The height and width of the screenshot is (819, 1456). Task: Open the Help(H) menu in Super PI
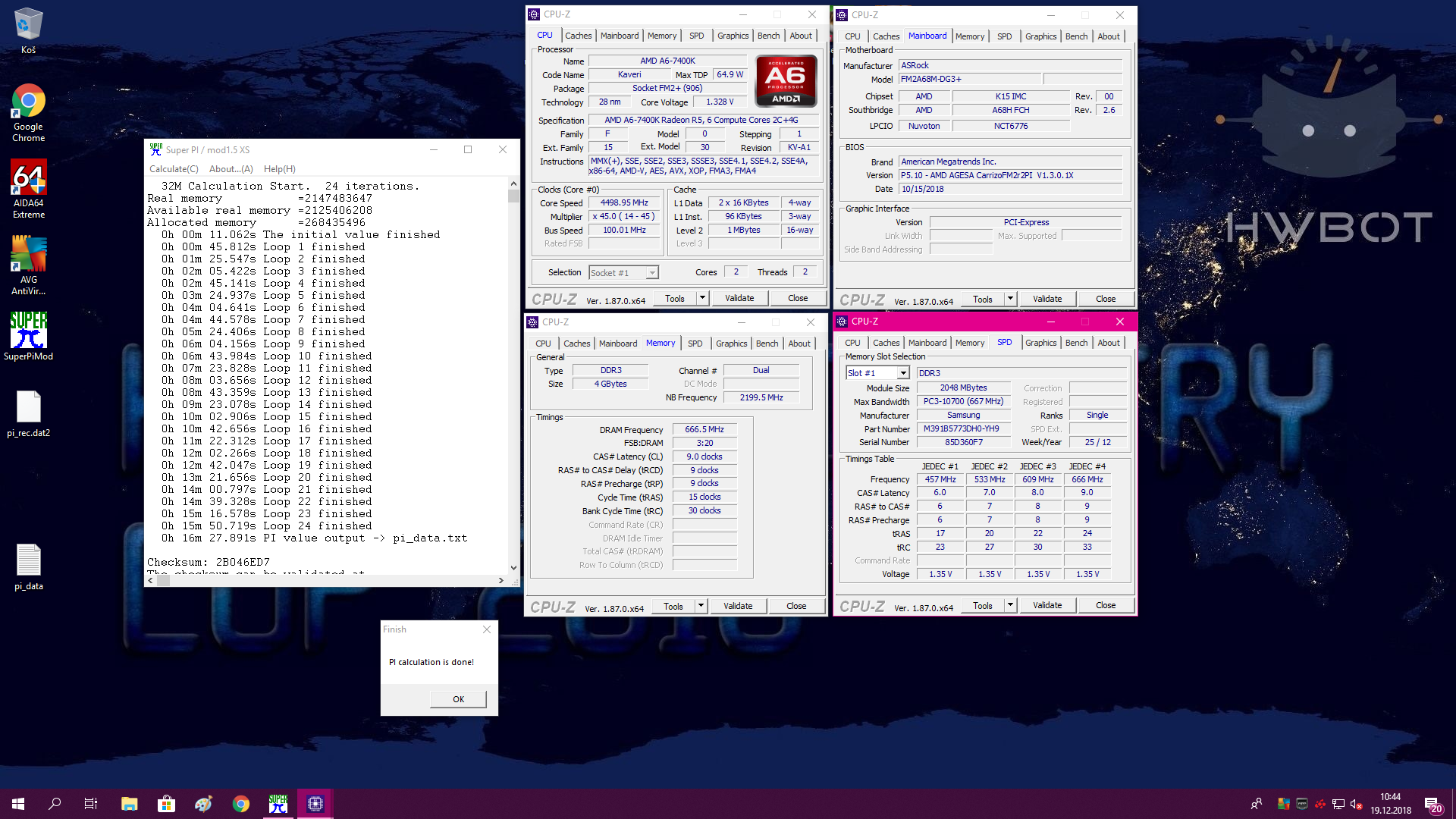[x=280, y=169]
